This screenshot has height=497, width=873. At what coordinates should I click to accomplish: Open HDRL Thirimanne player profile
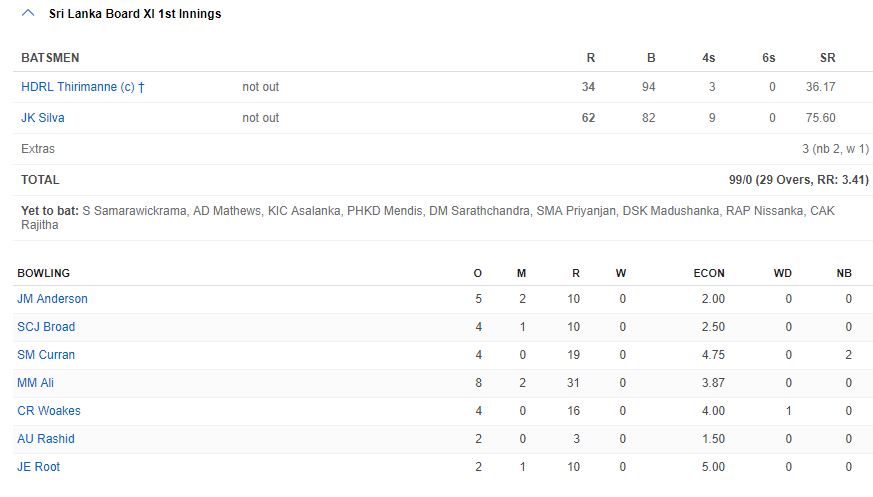click(82, 87)
